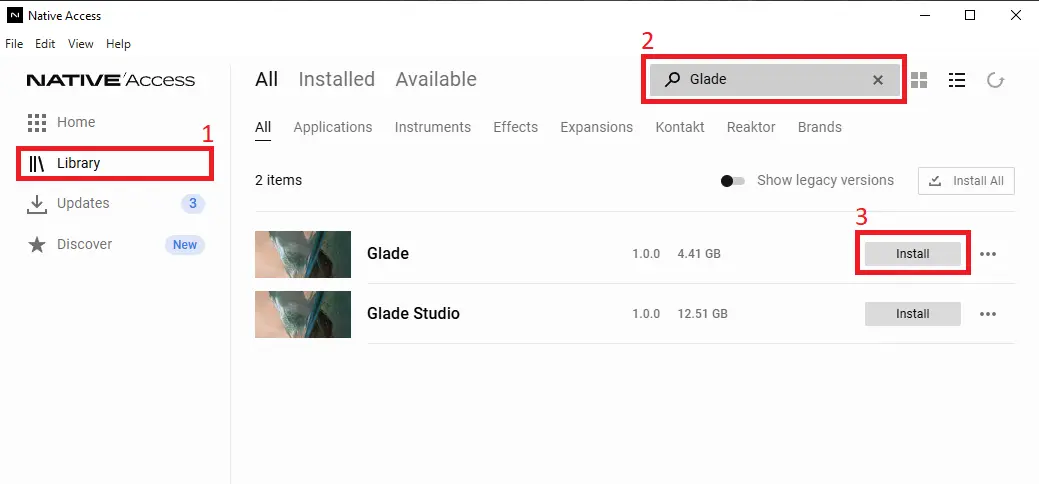Open the Help menu

(x=118, y=44)
